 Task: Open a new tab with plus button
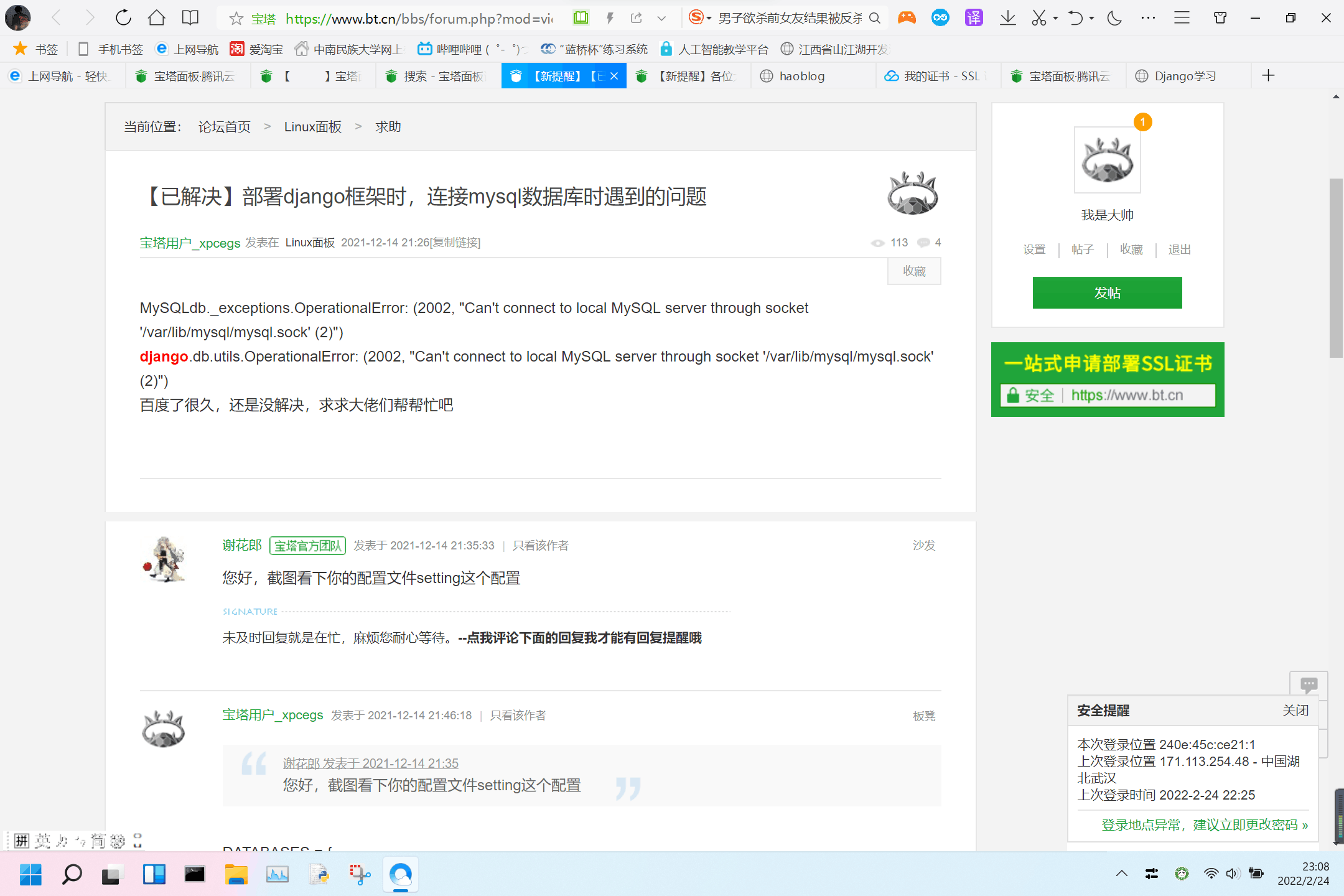click(1268, 76)
